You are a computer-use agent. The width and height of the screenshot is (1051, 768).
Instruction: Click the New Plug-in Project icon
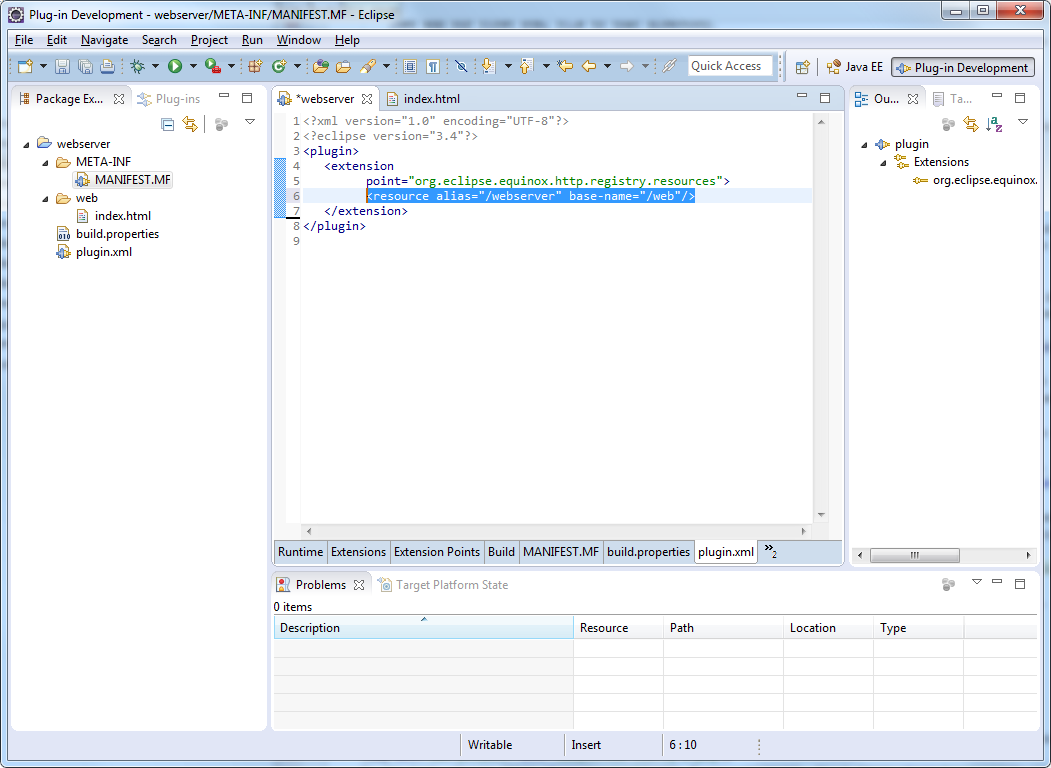click(255, 66)
